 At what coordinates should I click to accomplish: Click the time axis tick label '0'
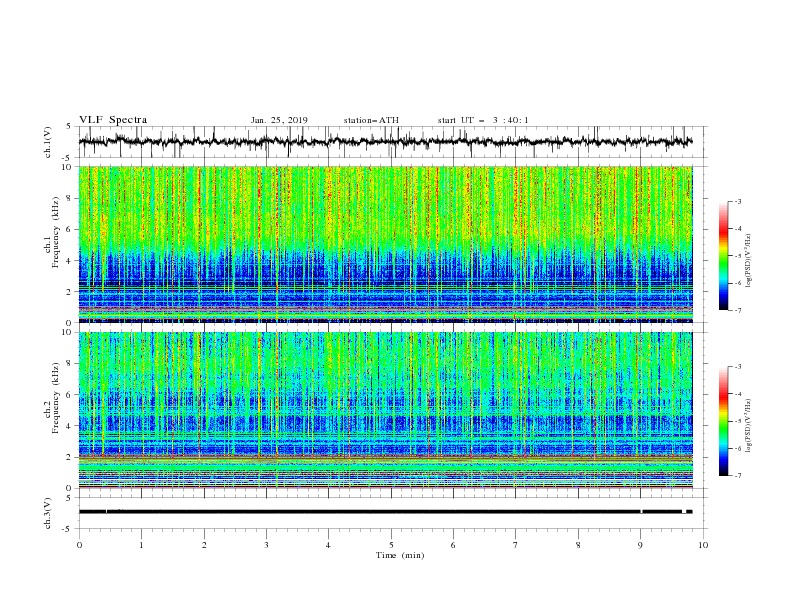click(79, 545)
